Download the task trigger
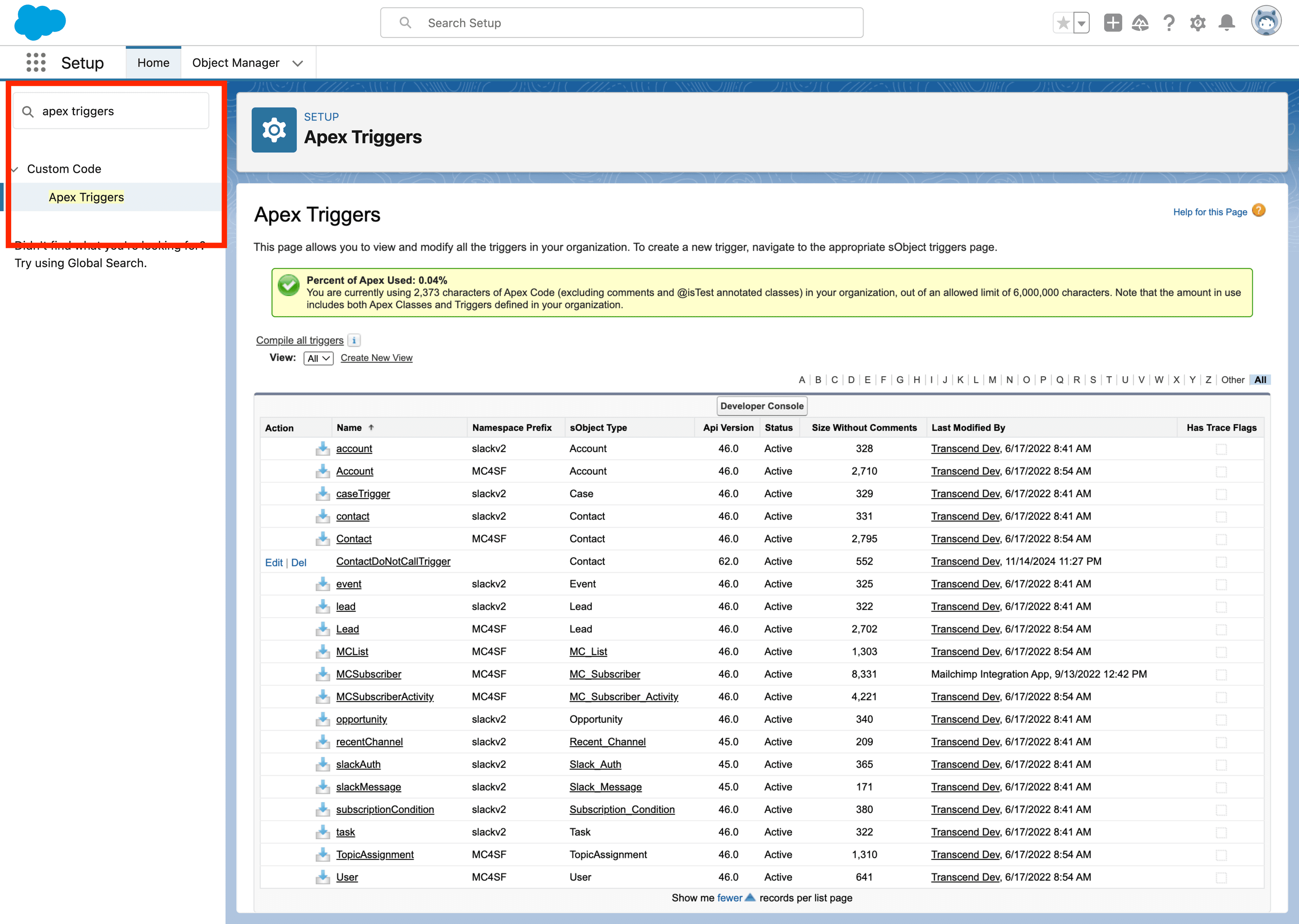This screenshot has height=924, width=1299. [322, 832]
